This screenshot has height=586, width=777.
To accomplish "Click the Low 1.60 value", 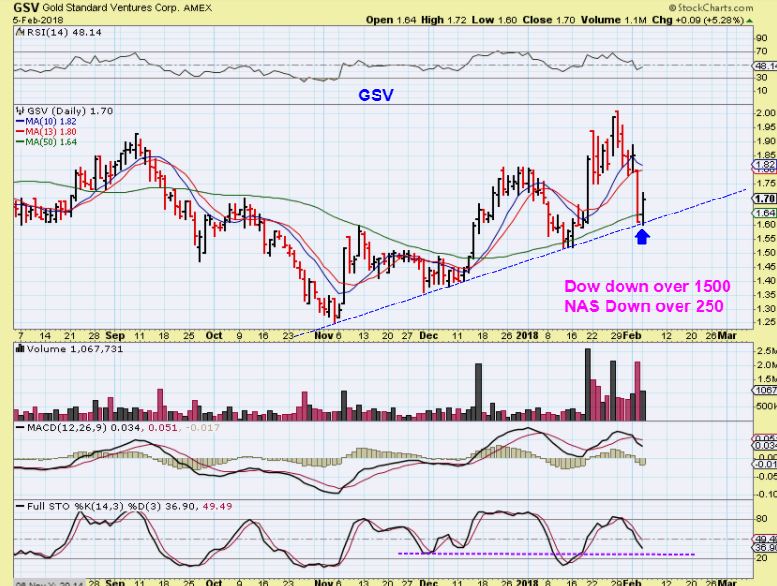I will (x=494, y=20).
